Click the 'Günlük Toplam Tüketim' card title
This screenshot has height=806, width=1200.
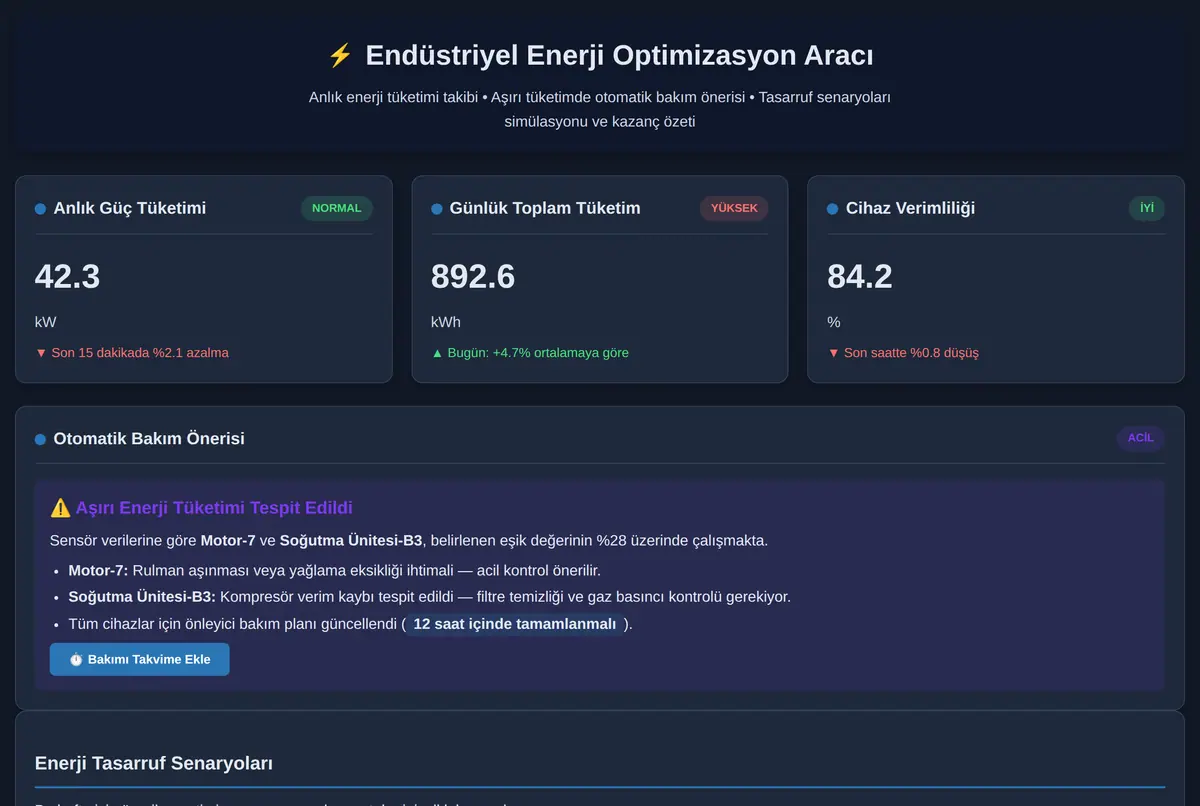click(545, 208)
